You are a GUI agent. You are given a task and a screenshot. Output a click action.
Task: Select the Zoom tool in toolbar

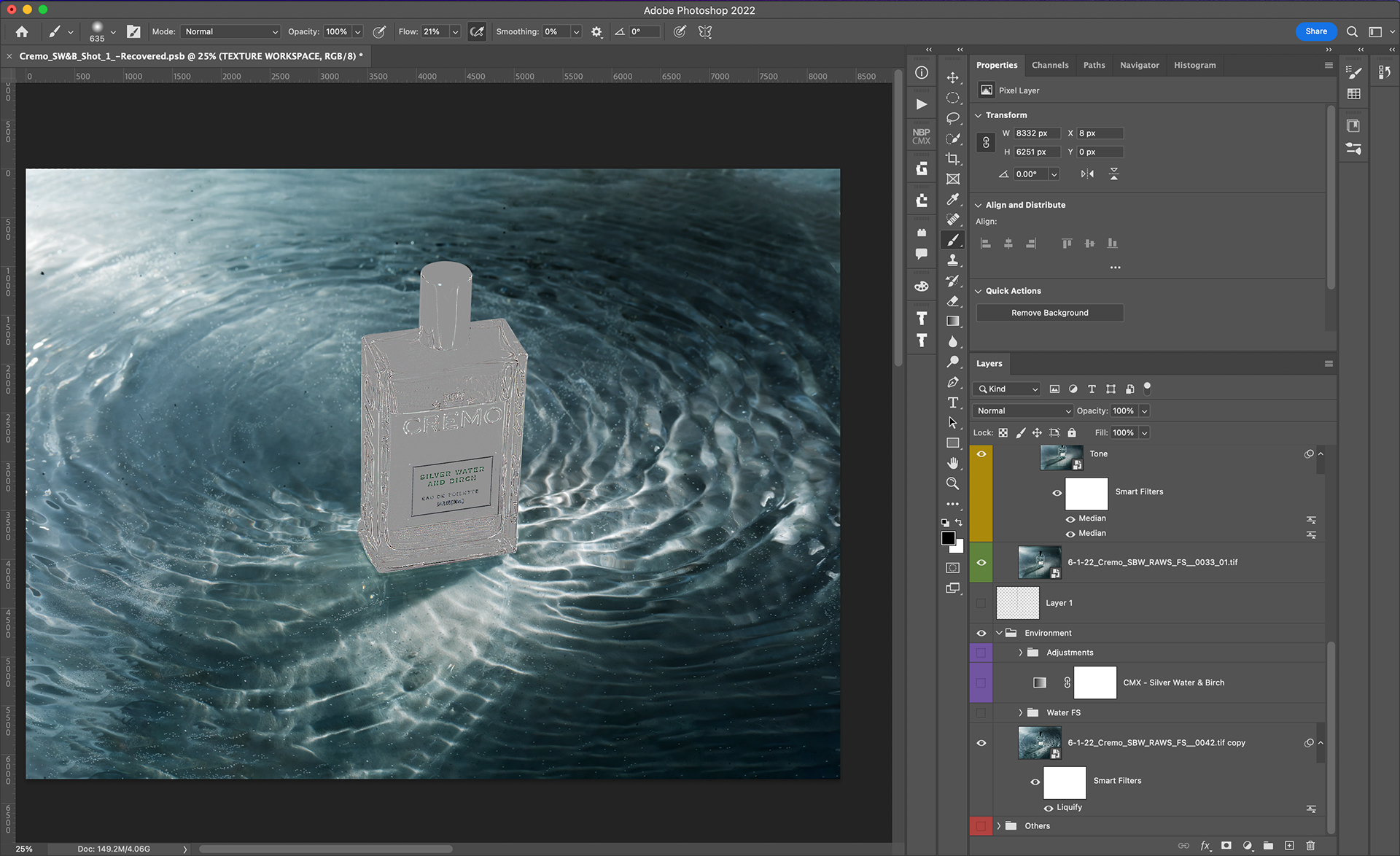tap(952, 483)
